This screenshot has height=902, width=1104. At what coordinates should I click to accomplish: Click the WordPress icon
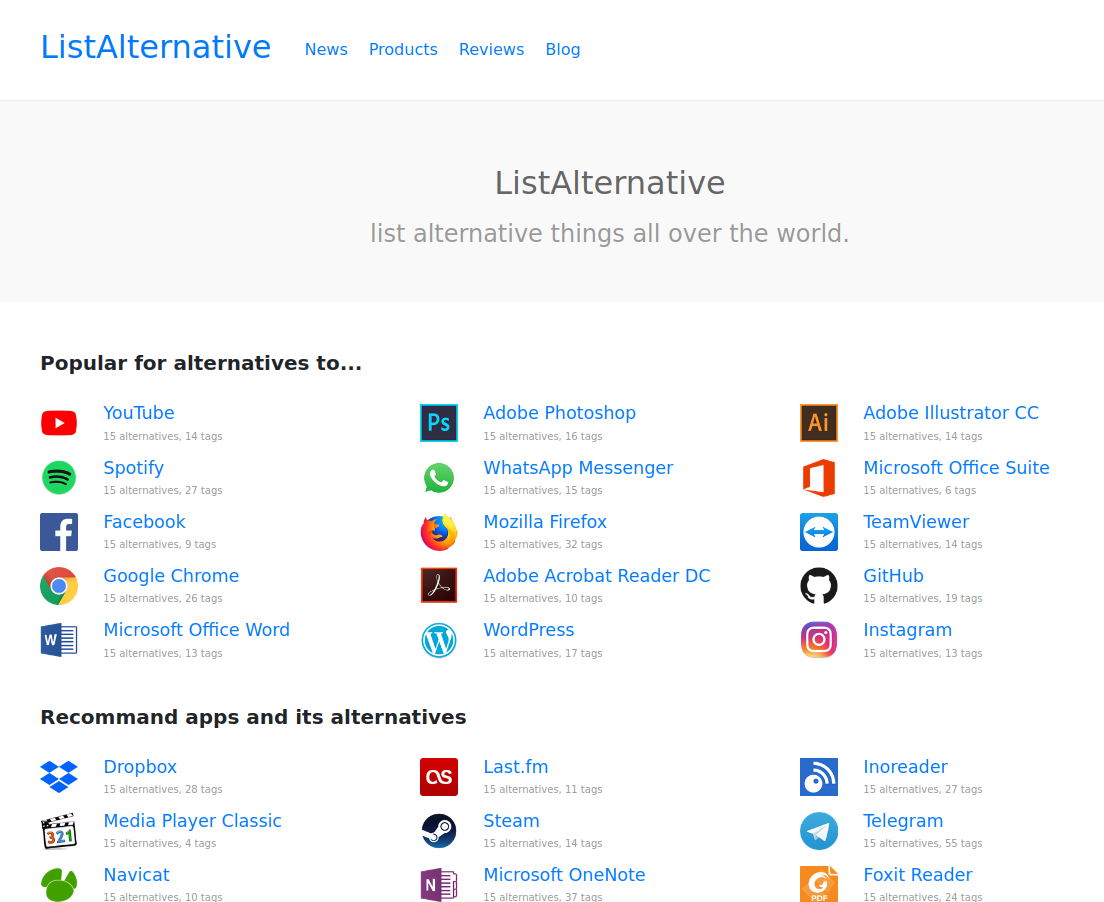(439, 640)
